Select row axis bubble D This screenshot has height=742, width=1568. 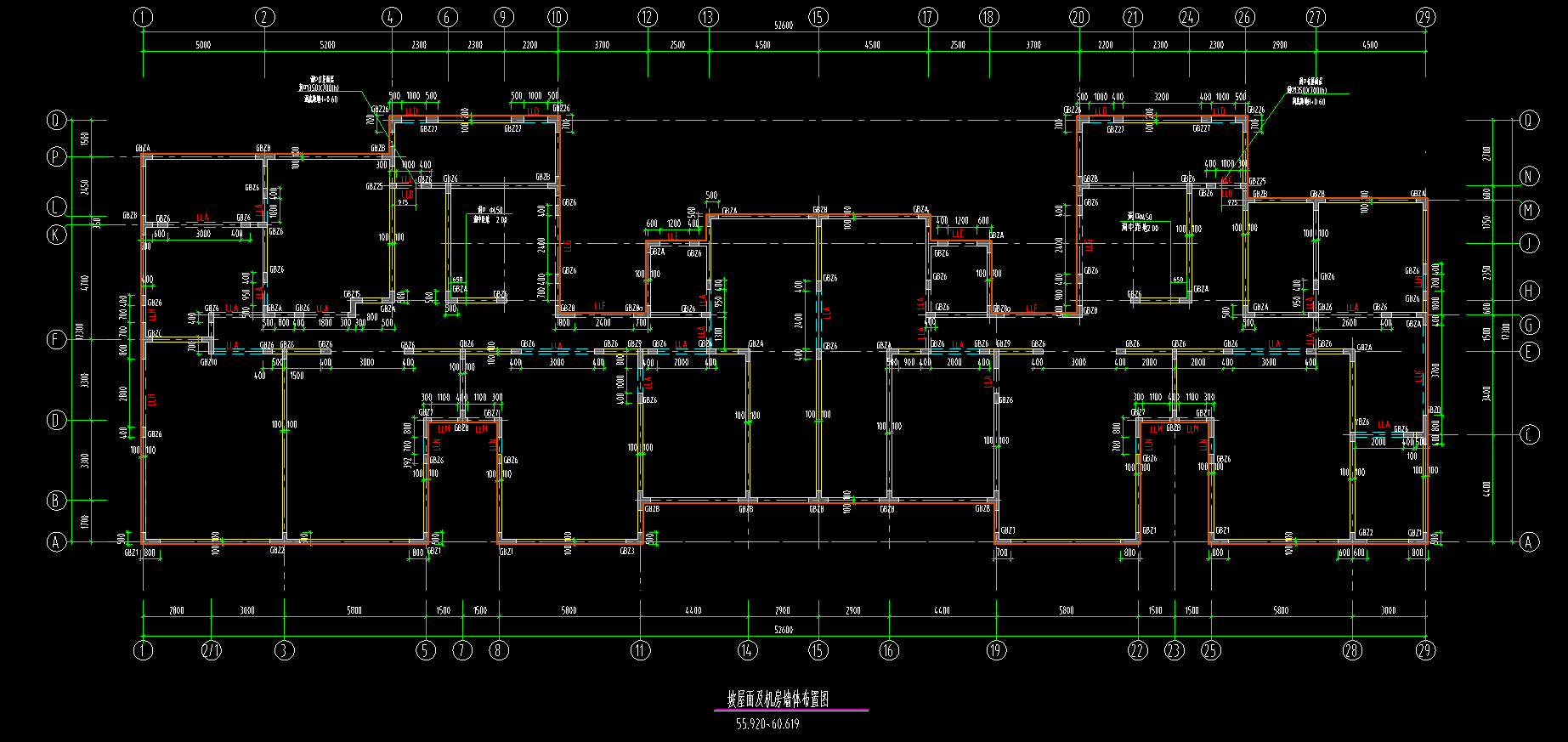pyautogui.click(x=56, y=421)
